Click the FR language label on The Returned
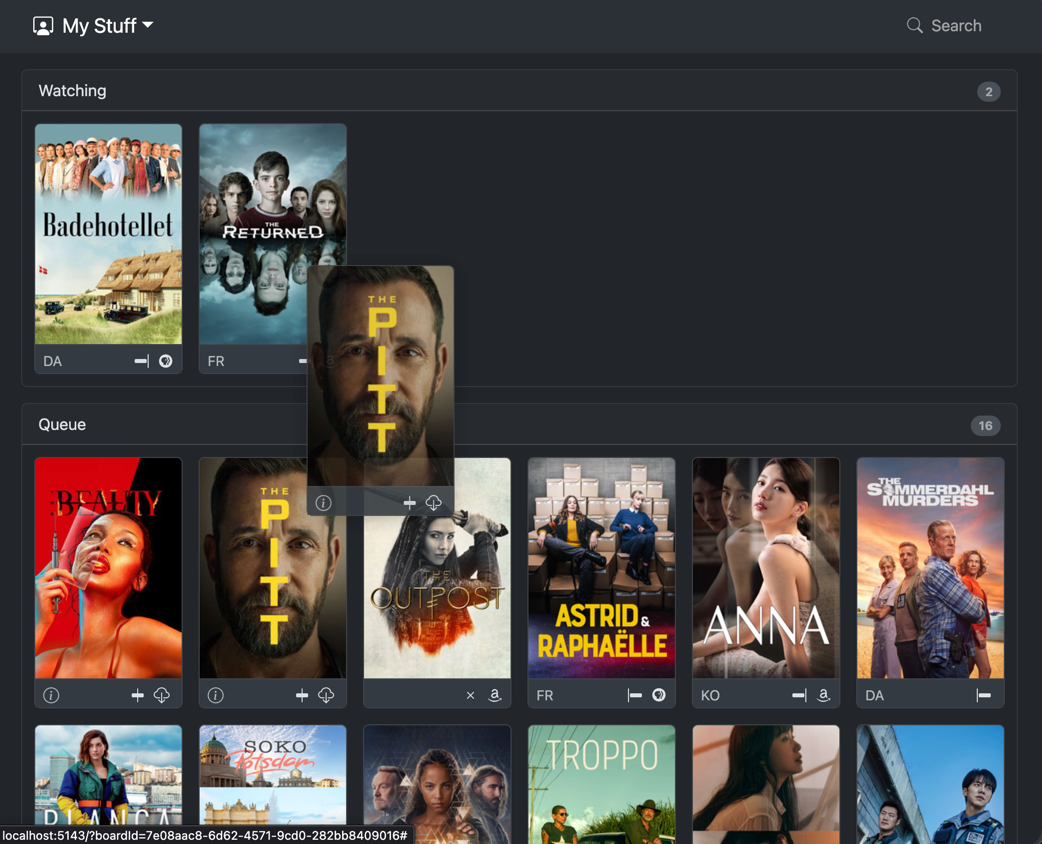1042x844 pixels. click(216, 362)
